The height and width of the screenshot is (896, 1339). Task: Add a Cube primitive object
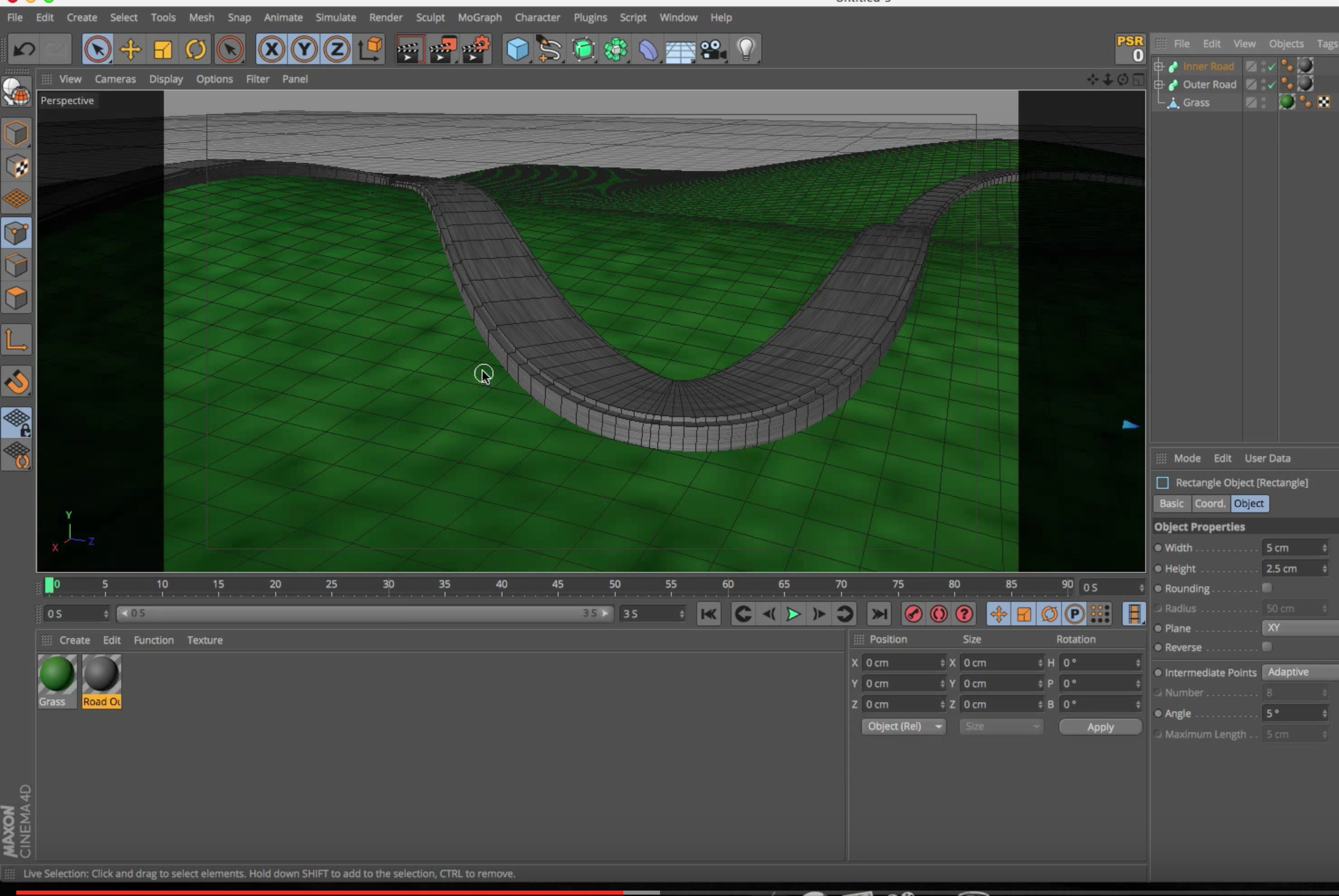517,49
